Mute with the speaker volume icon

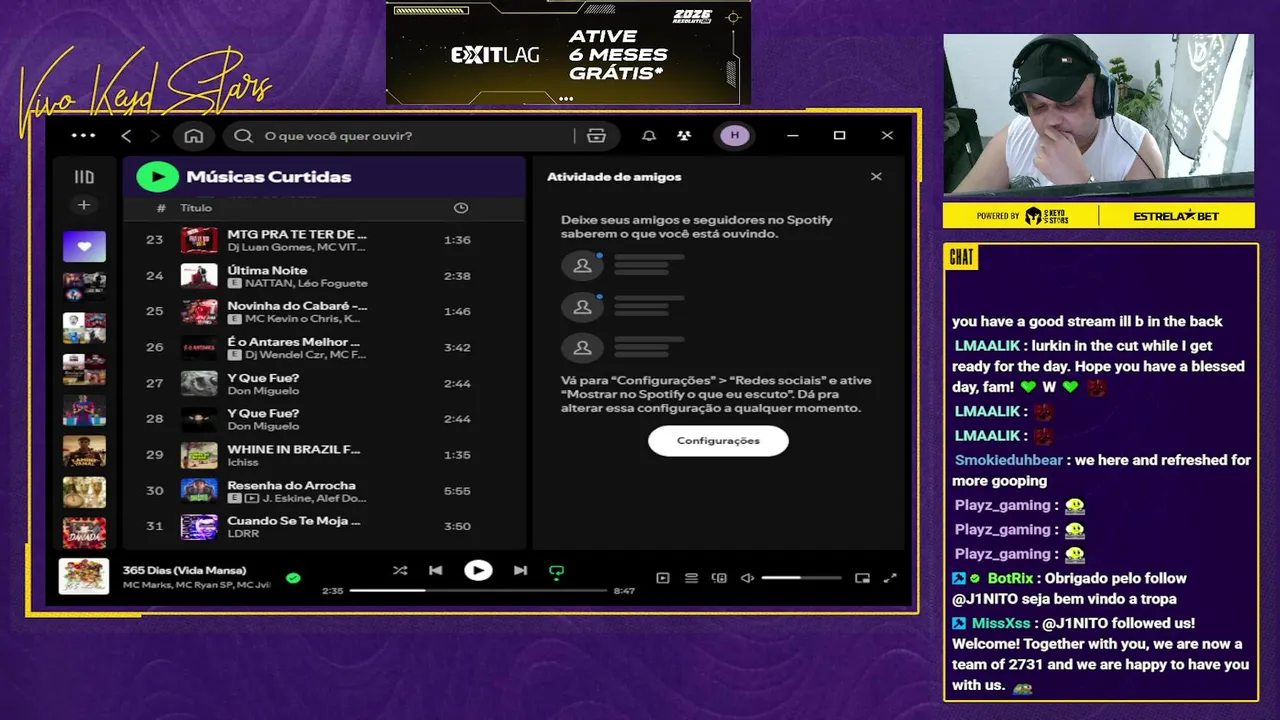[747, 578]
